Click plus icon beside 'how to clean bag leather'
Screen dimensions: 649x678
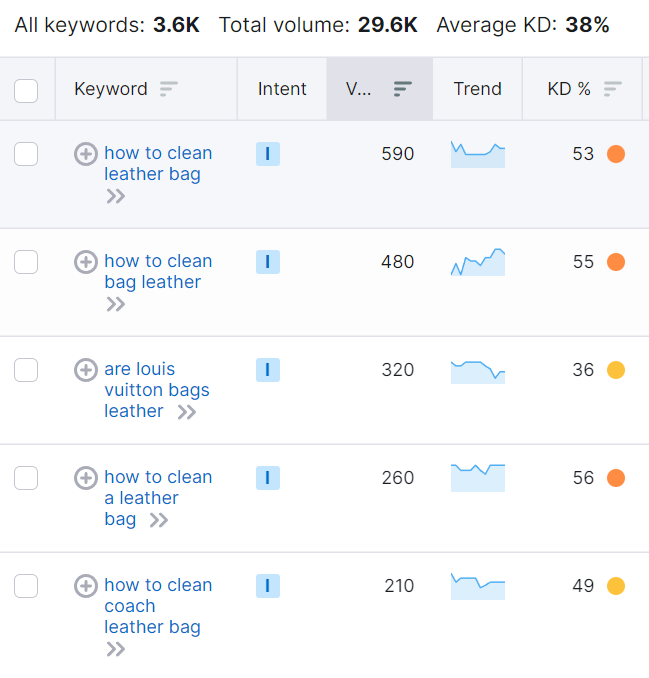tap(86, 262)
